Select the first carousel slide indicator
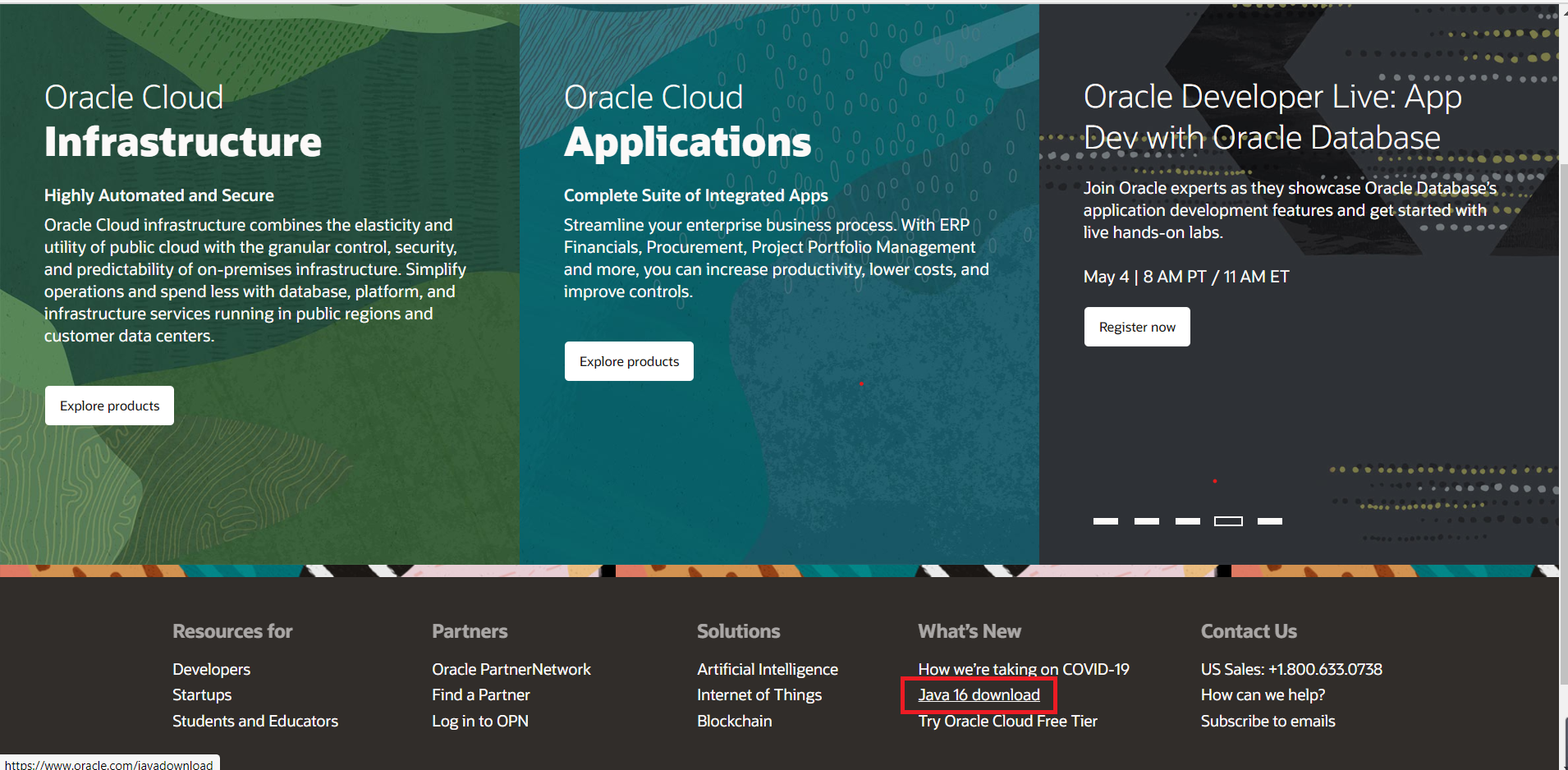This screenshot has height=770, width=1568. 1106,521
